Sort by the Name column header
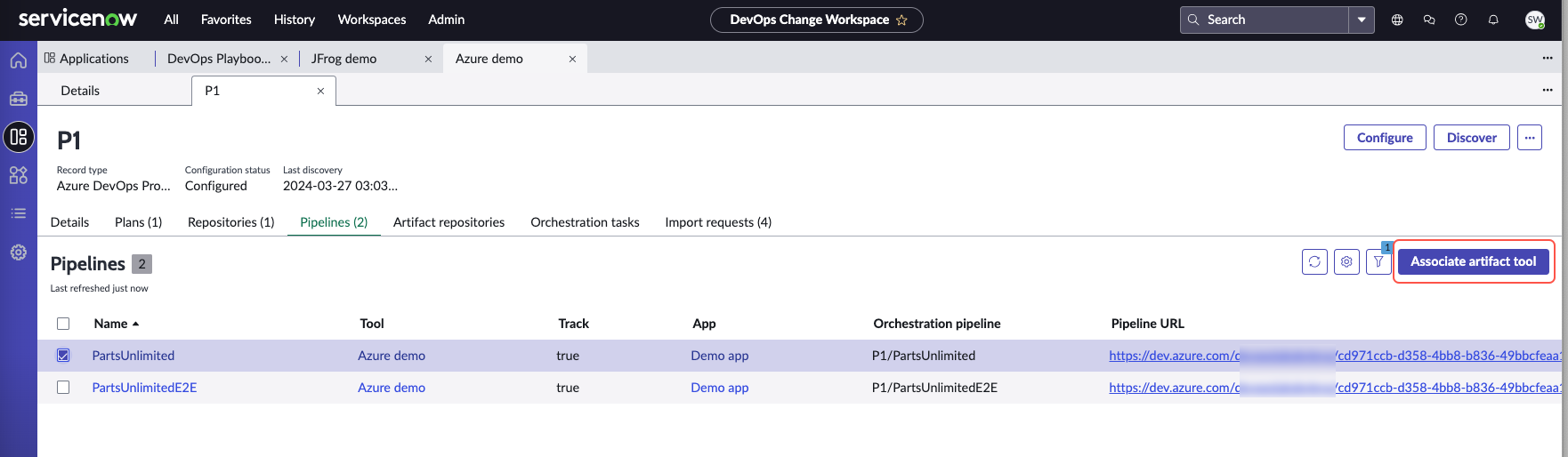This screenshot has height=457, width=1568. [117, 324]
